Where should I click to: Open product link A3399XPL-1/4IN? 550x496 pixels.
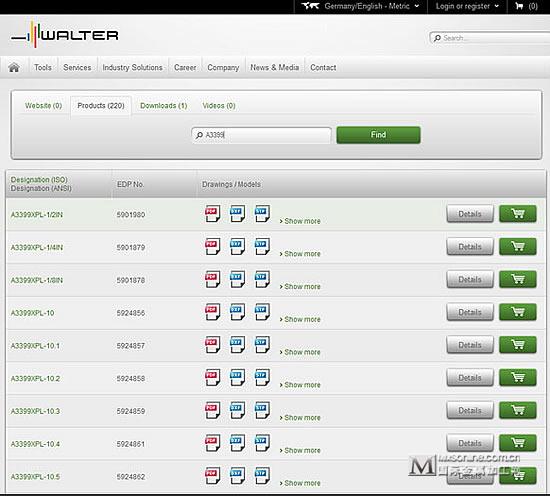37,247
